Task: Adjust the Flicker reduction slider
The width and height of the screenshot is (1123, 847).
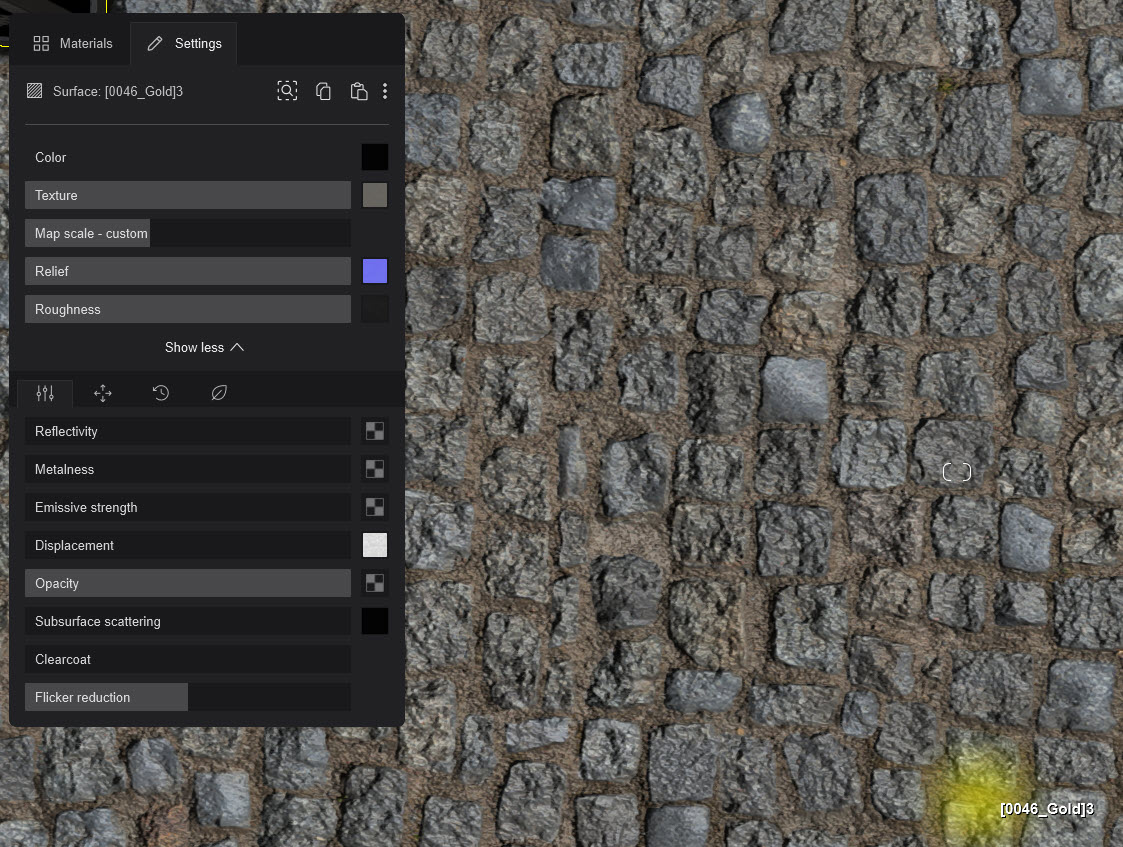Action: coord(188,697)
